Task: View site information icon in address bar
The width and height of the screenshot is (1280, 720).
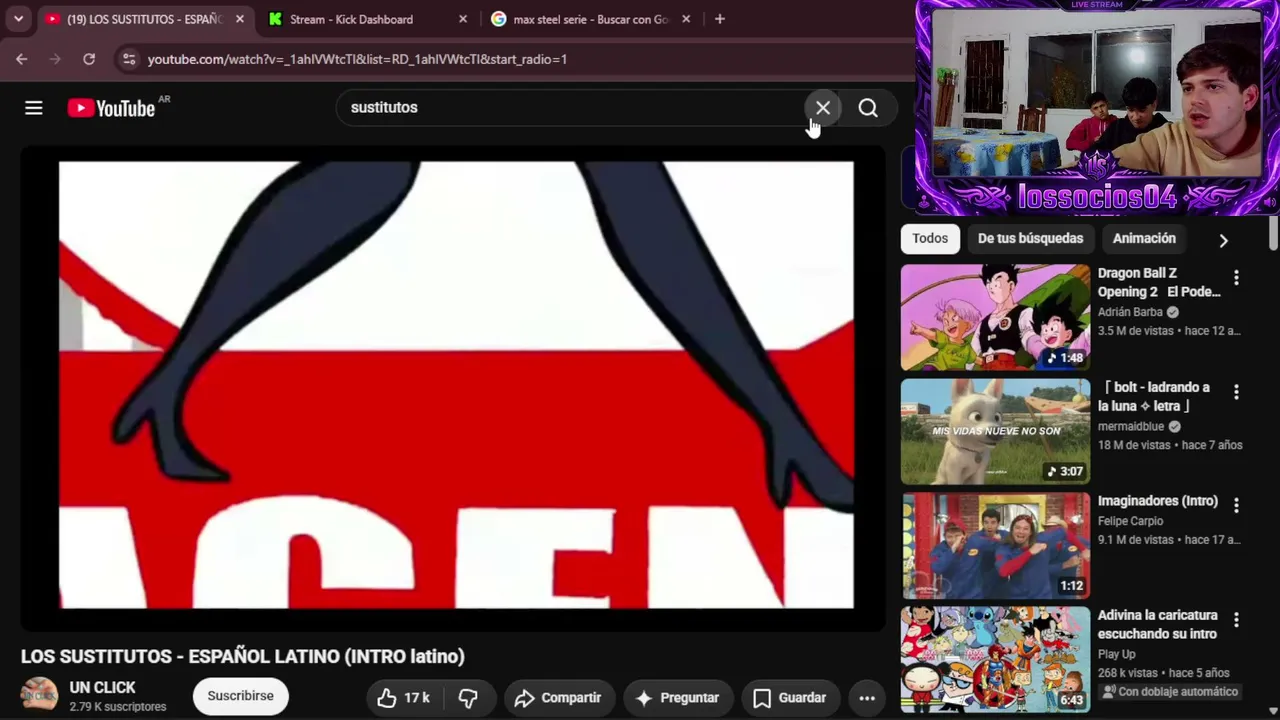Action: [x=128, y=59]
